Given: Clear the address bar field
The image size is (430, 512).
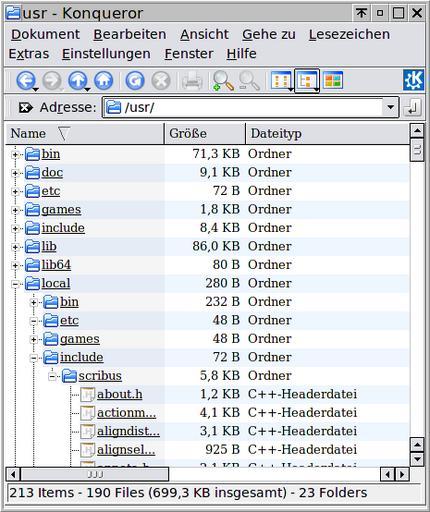Looking at the screenshot, I should coord(25,108).
